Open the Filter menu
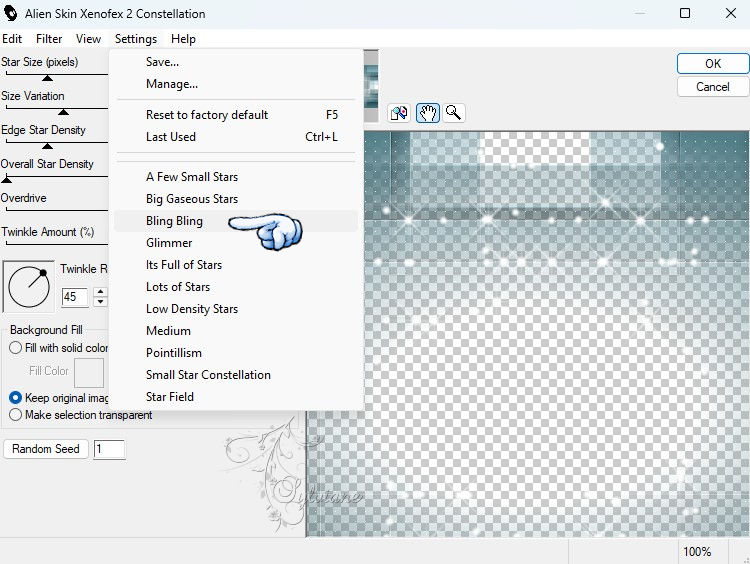This screenshot has width=750, height=564. (x=49, y=39)
